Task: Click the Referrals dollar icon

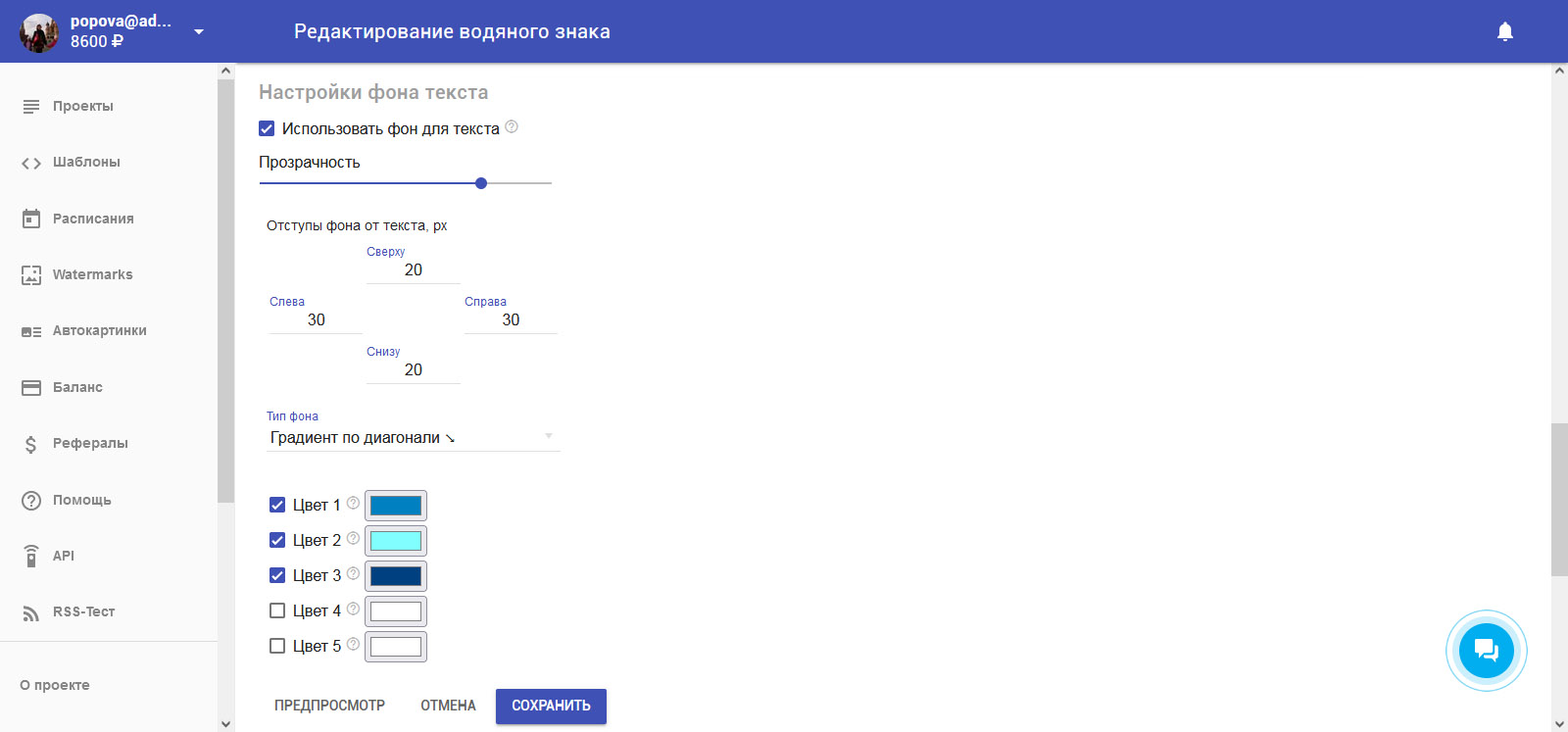Action: [x=31, y=444]
